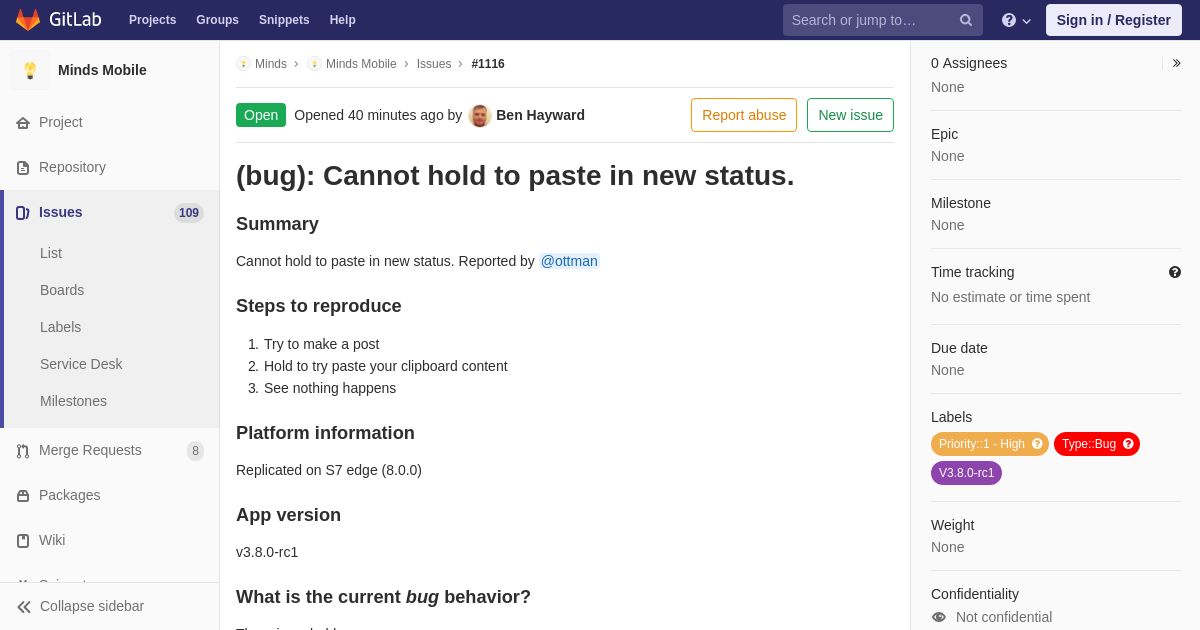
Task: Click the Wiki book icon
Action: point(23,541)
